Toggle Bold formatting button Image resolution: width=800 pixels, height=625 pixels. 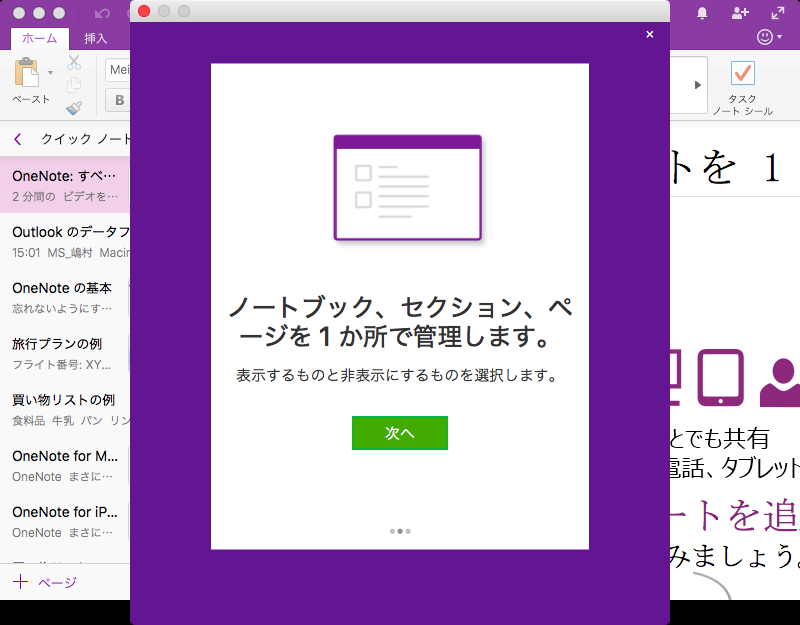(118, 100)
